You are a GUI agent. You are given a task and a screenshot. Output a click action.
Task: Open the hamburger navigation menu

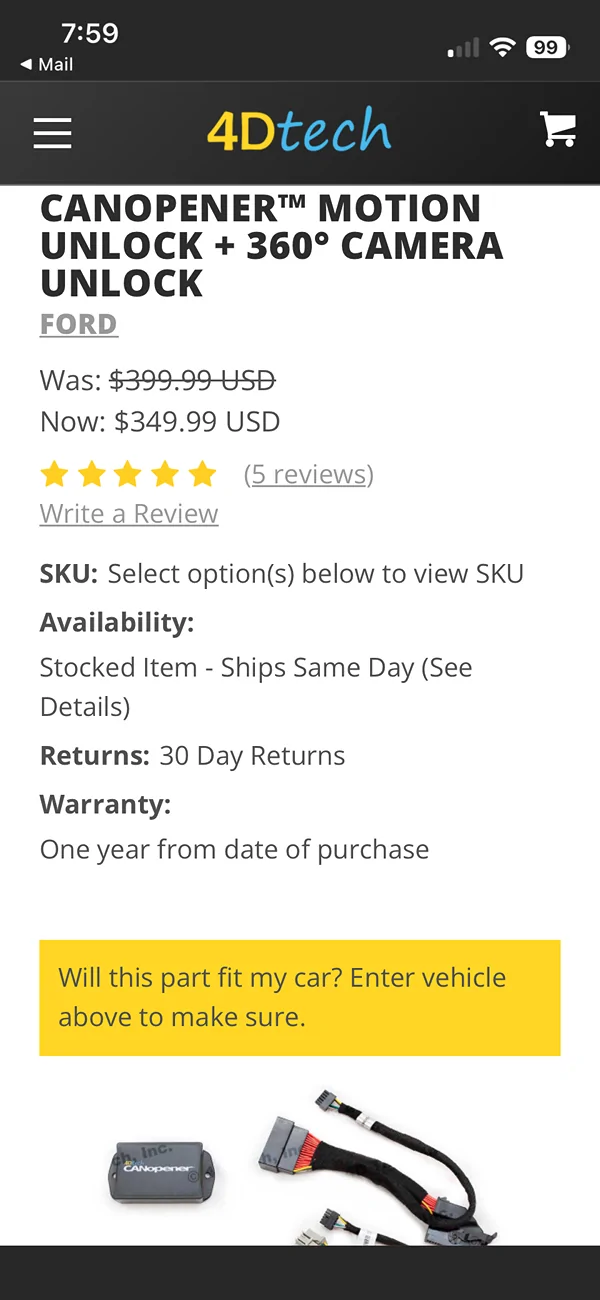(x=53, y=133)
